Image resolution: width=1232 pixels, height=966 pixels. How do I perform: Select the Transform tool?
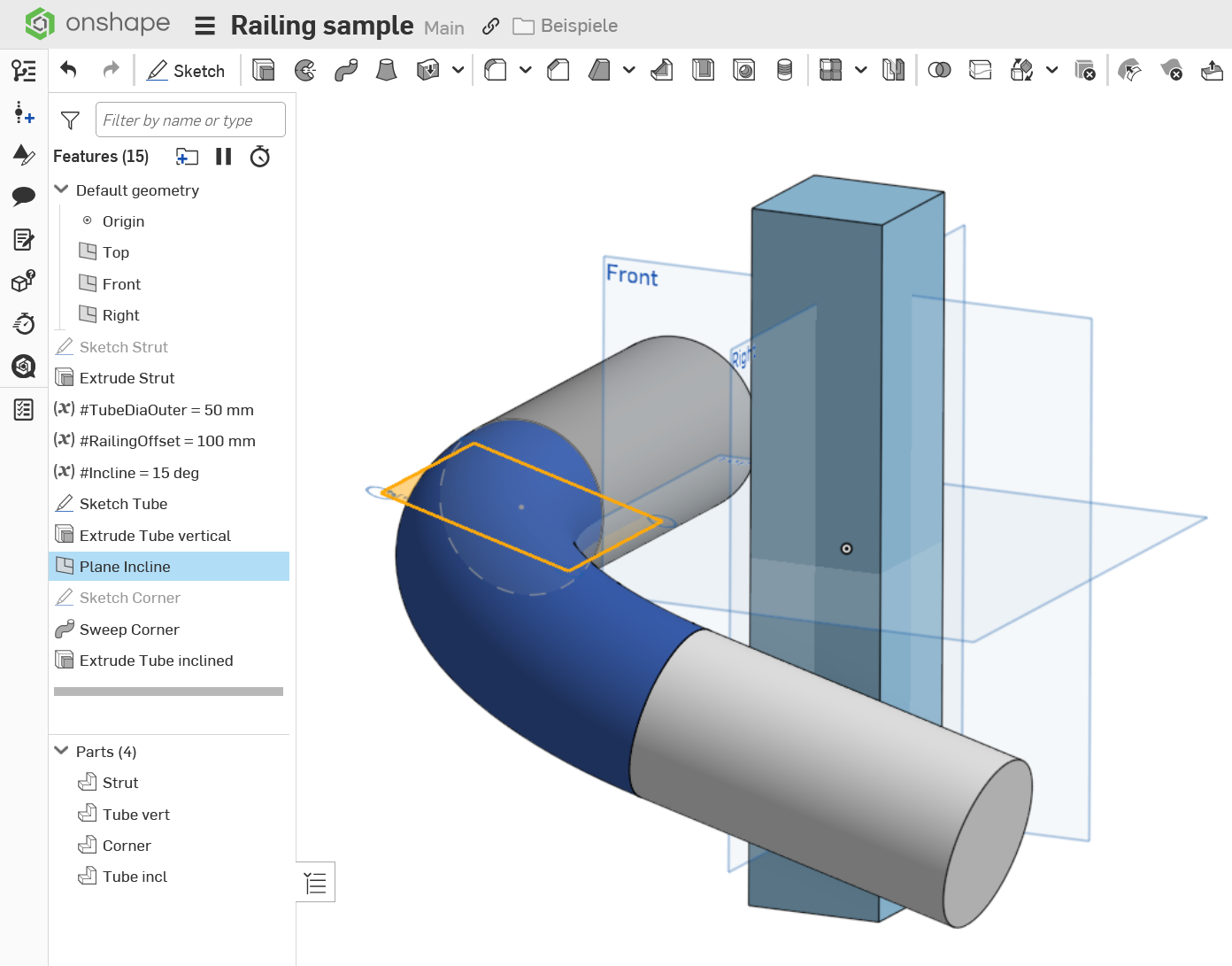pyautogui.click(x=1022, y=70)
